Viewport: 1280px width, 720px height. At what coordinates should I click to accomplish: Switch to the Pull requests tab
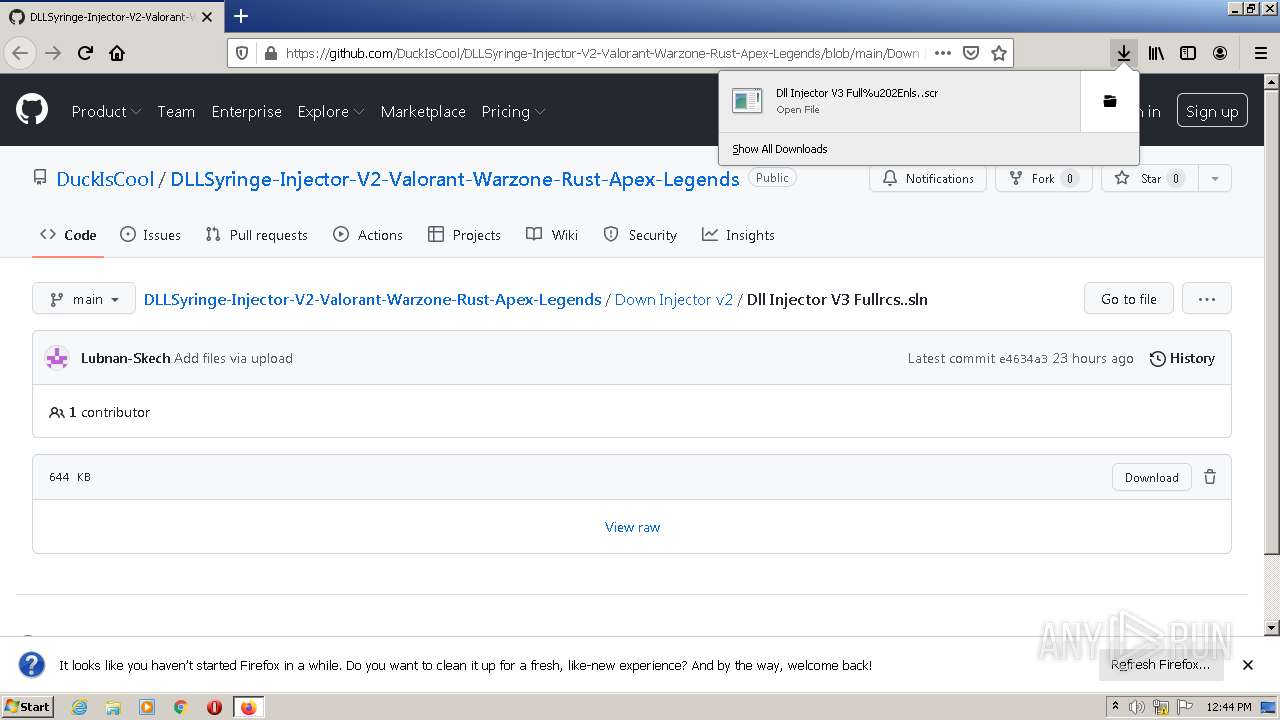click(256, 235)
